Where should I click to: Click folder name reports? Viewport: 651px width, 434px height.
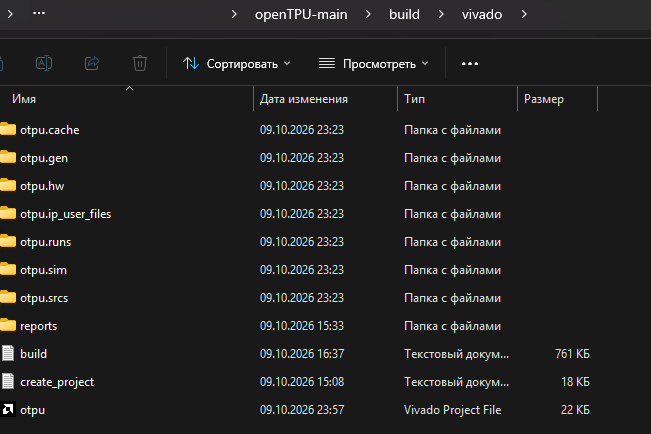(x=38, y=326)
